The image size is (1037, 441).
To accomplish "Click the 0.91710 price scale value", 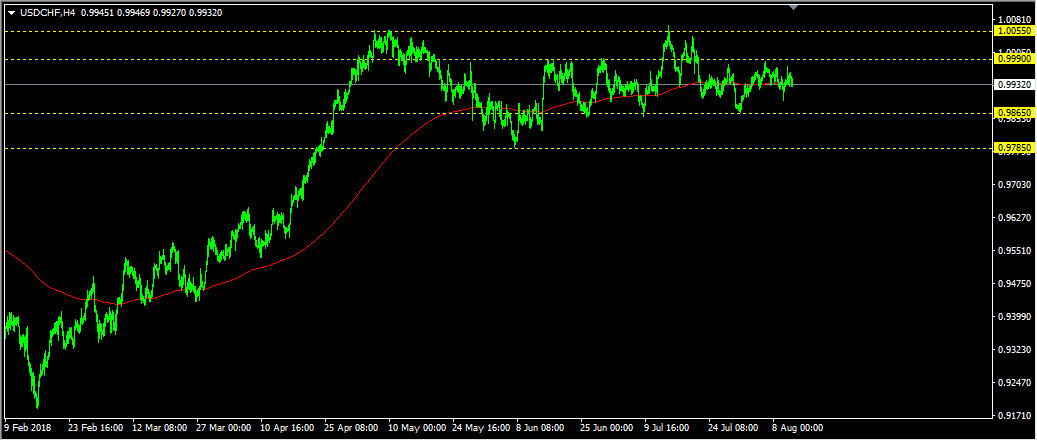I will (1014, 416).
